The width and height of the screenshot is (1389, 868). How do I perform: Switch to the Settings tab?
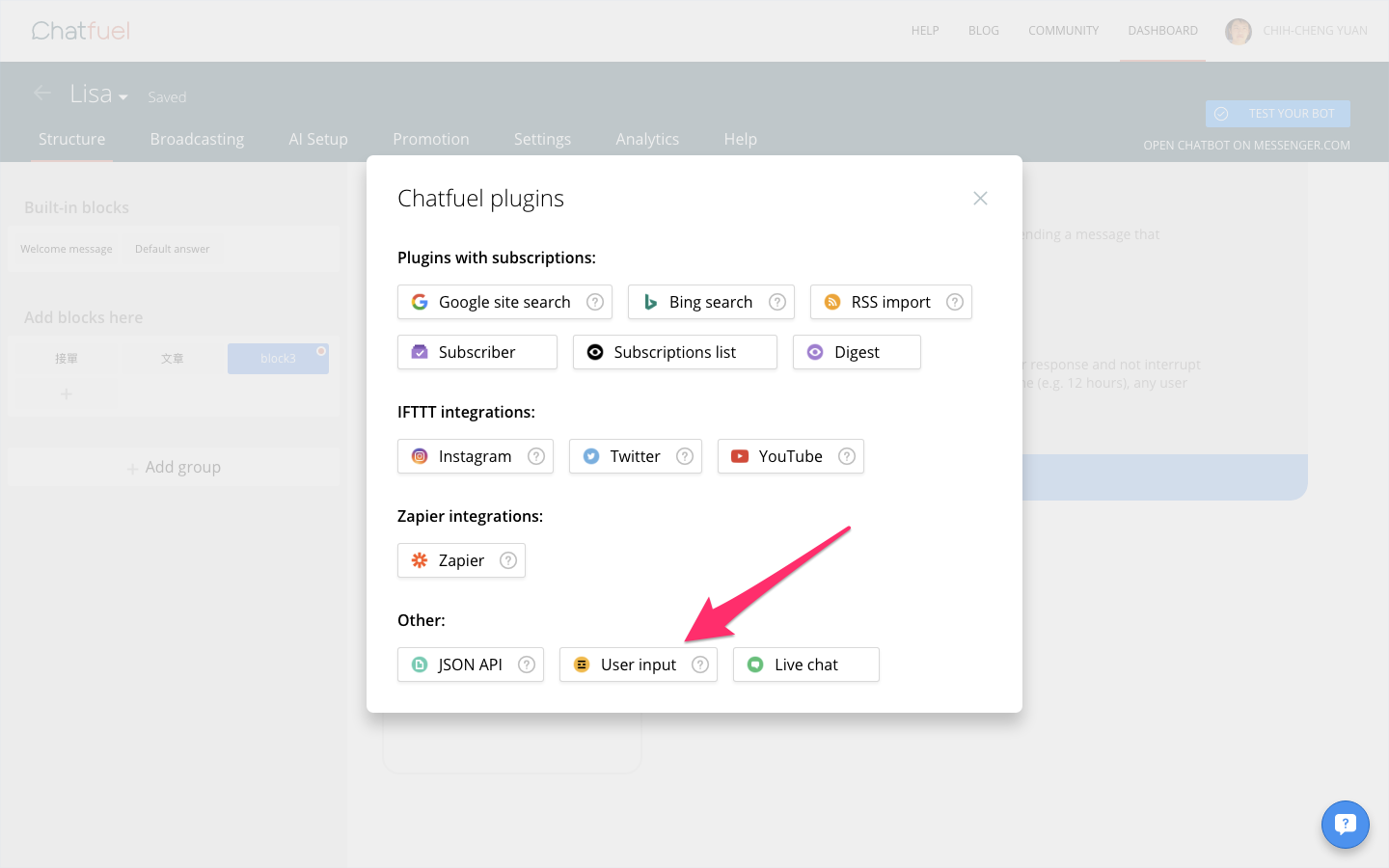[x=542, y=139]
